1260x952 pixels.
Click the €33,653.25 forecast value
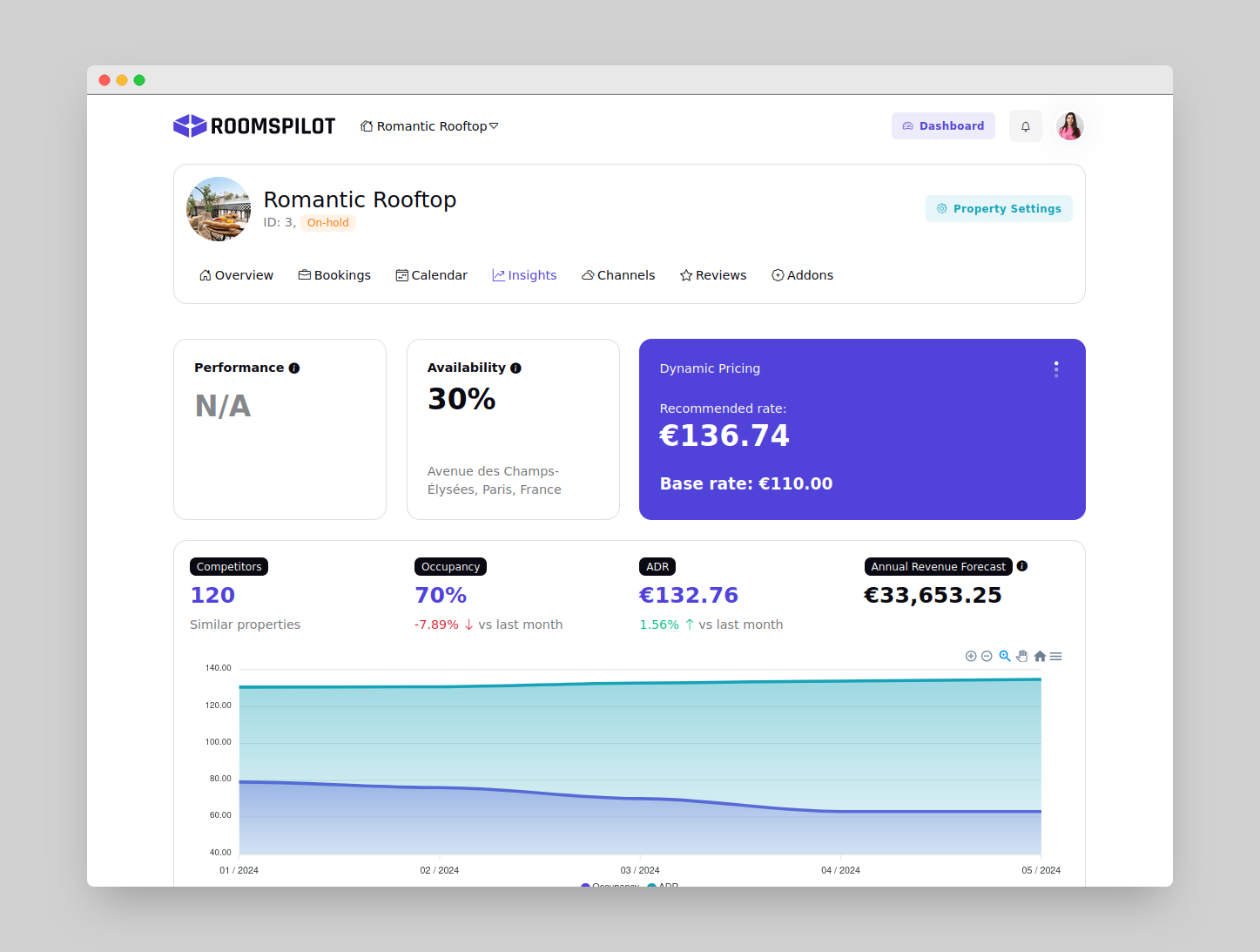pos(933,595)
